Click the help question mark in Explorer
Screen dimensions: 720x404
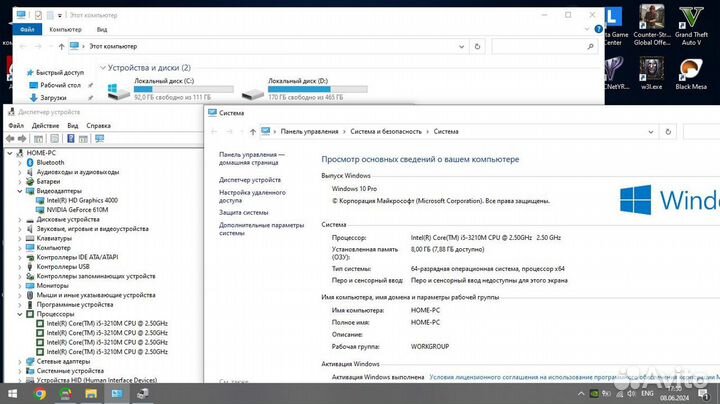(x=598, y=29)
